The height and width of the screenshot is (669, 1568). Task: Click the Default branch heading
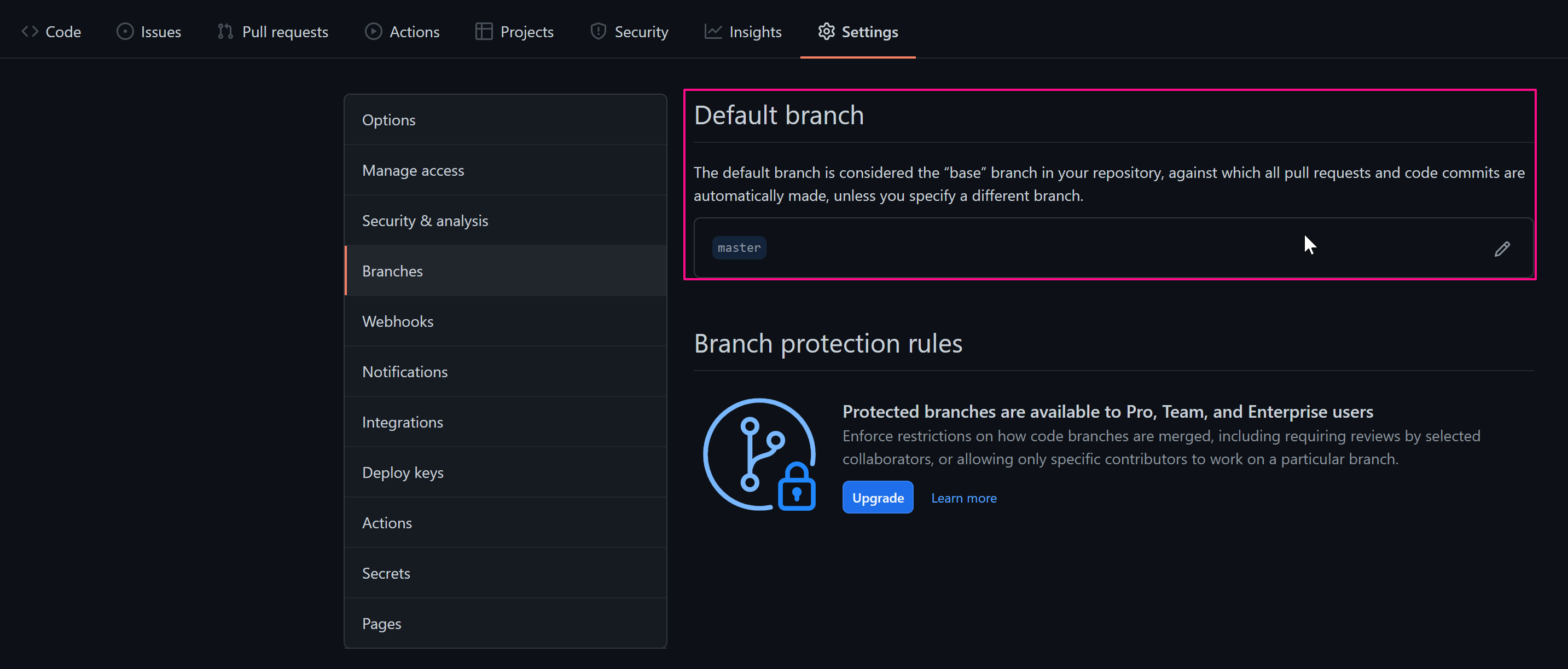pos(779,115)
